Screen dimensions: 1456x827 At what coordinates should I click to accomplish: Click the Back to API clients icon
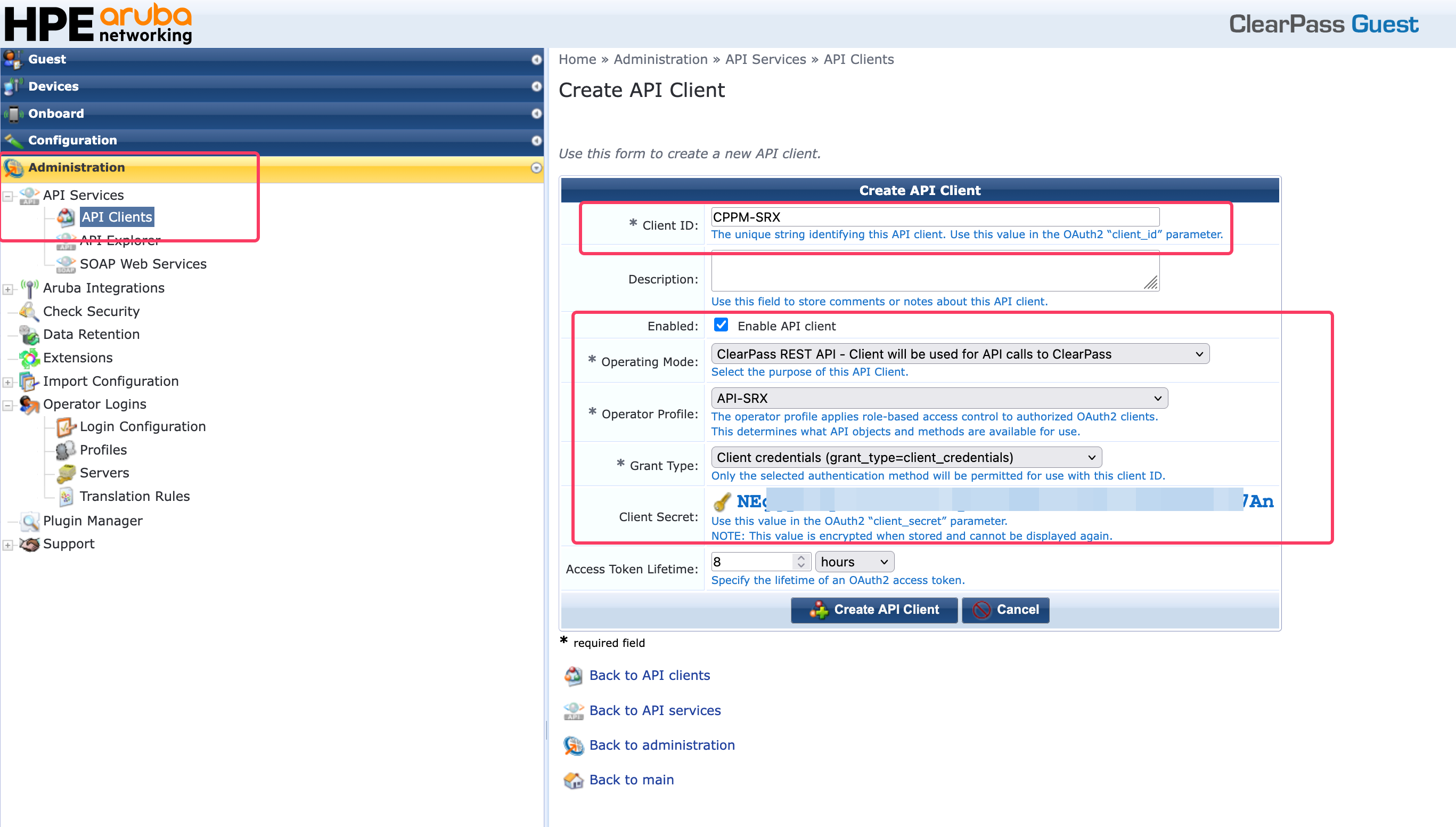click(x=574, y=675)
